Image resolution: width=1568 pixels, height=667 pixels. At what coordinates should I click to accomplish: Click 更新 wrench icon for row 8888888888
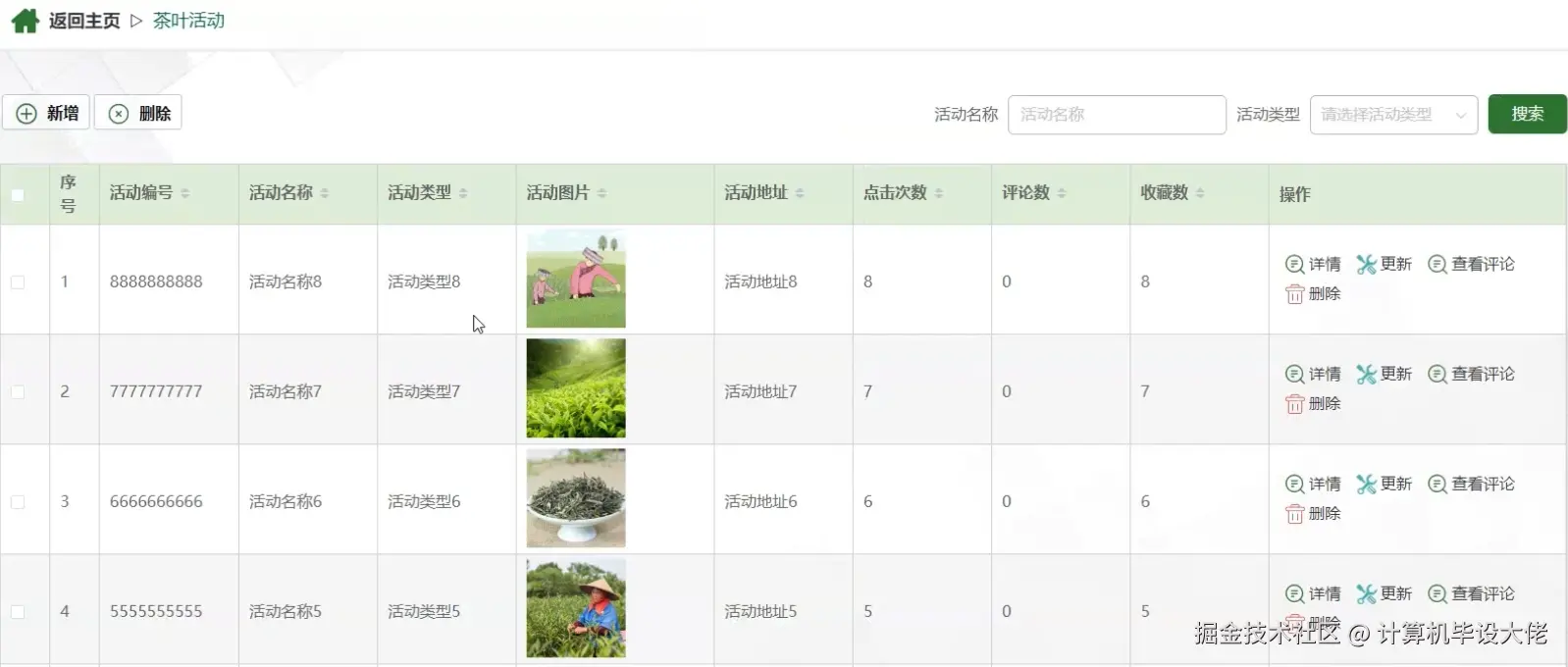tap(1366, 264)
